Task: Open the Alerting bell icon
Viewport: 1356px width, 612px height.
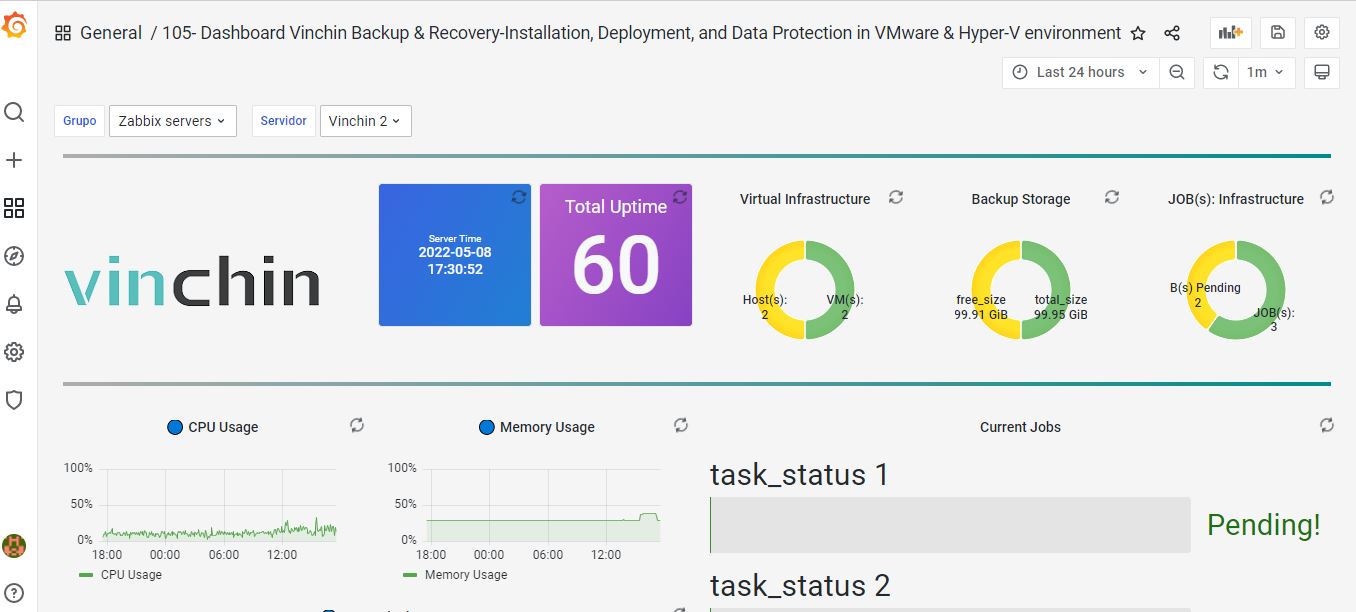Action: [14, 304]
